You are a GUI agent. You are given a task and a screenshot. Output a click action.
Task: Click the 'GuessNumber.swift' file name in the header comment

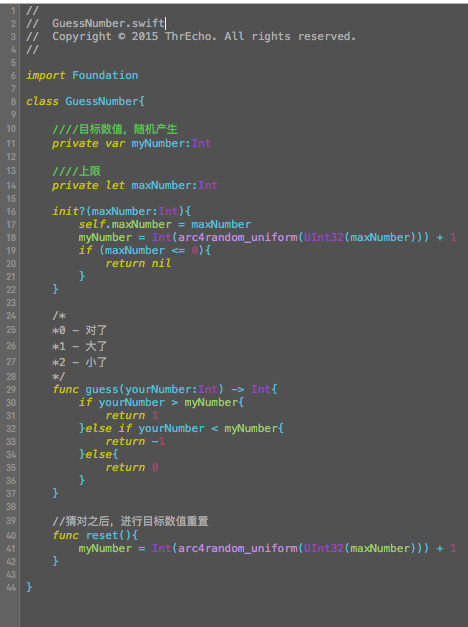pyautogui.click(x=108, y=23)
